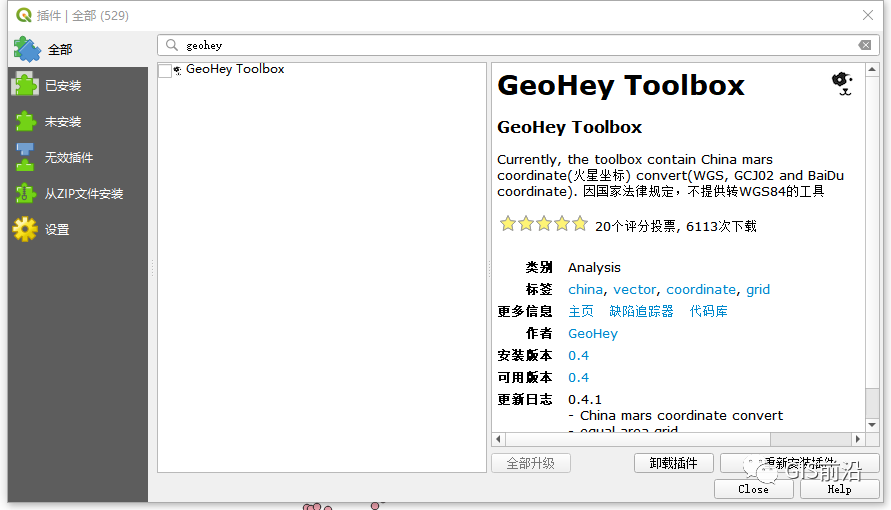This screenshot has height=510, width=891.
Task: Click the Analysis category value
Action: (x=594, y=267)
